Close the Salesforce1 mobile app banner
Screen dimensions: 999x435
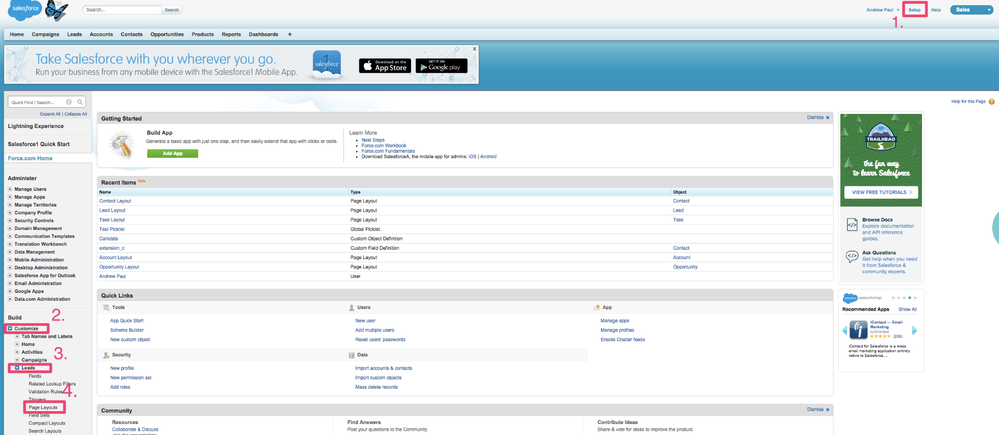coord(474,49)
